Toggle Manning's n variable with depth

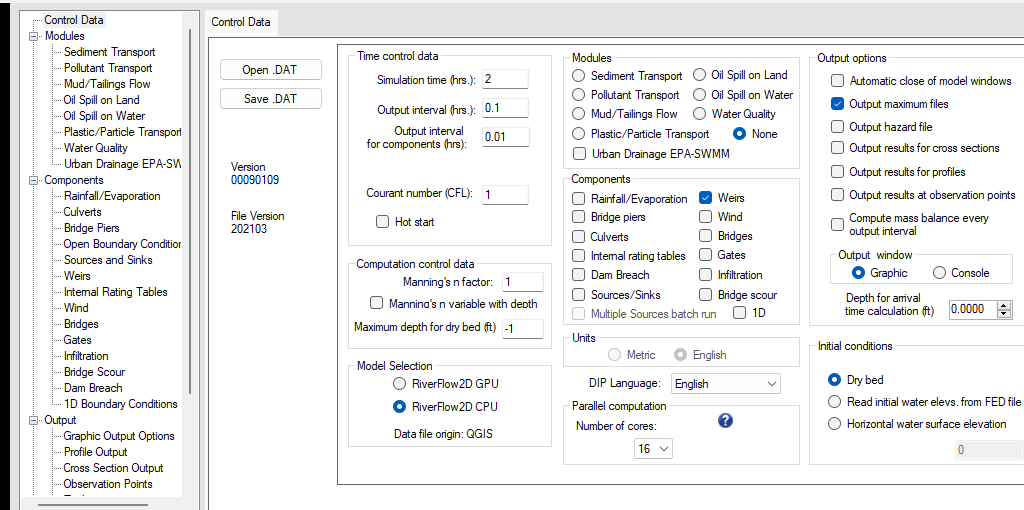pyautogui.click(x=376, y=303)
